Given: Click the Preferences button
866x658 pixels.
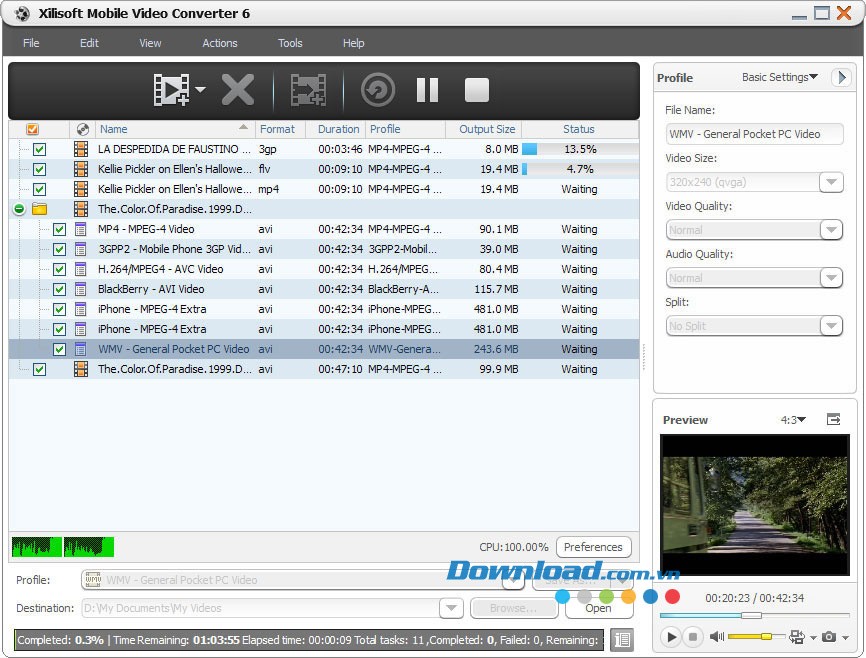Looking at the screenshot, I should 593,547.
